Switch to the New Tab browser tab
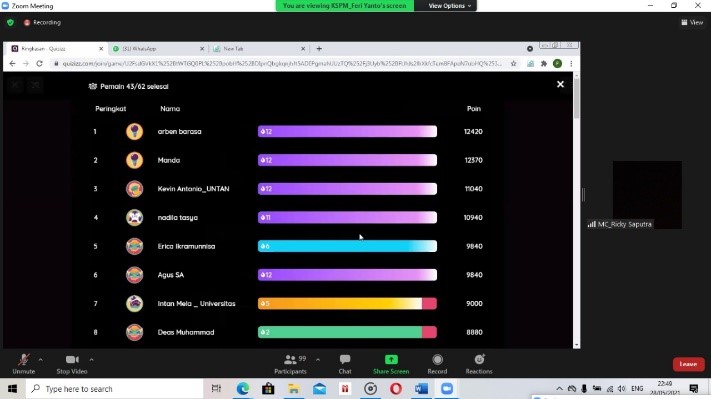 (x=258, y=49)
